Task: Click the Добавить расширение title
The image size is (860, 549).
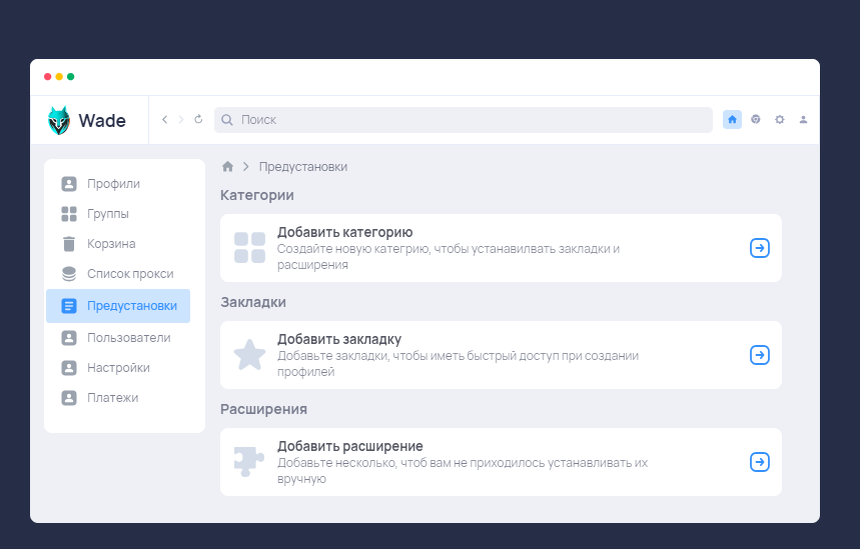Action: point(350,446)
